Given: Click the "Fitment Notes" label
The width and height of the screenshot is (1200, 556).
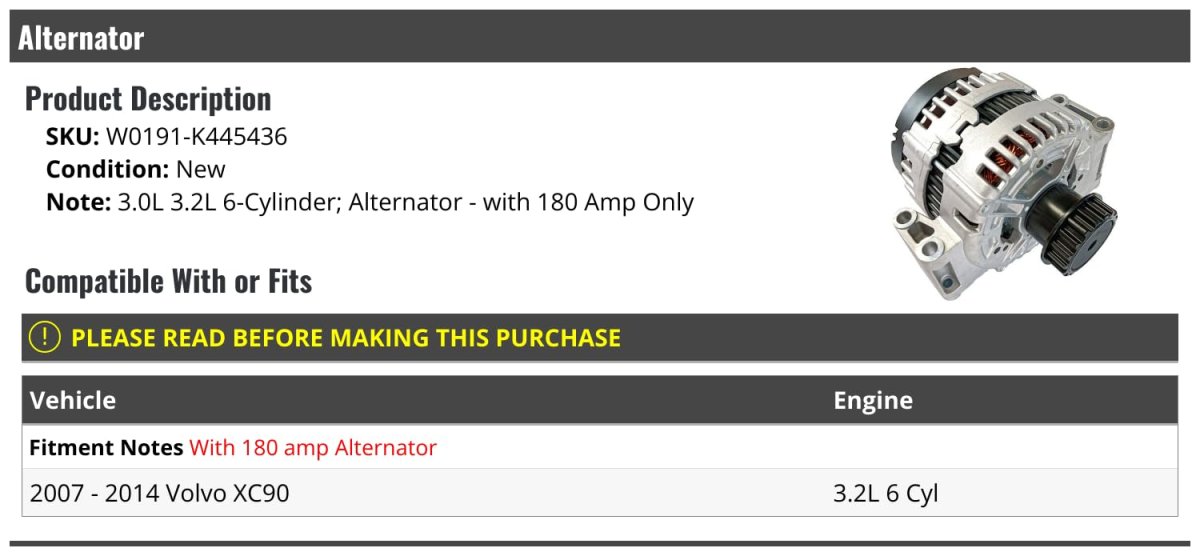Looking at the screenshot, I should click(x=106, y=448).
